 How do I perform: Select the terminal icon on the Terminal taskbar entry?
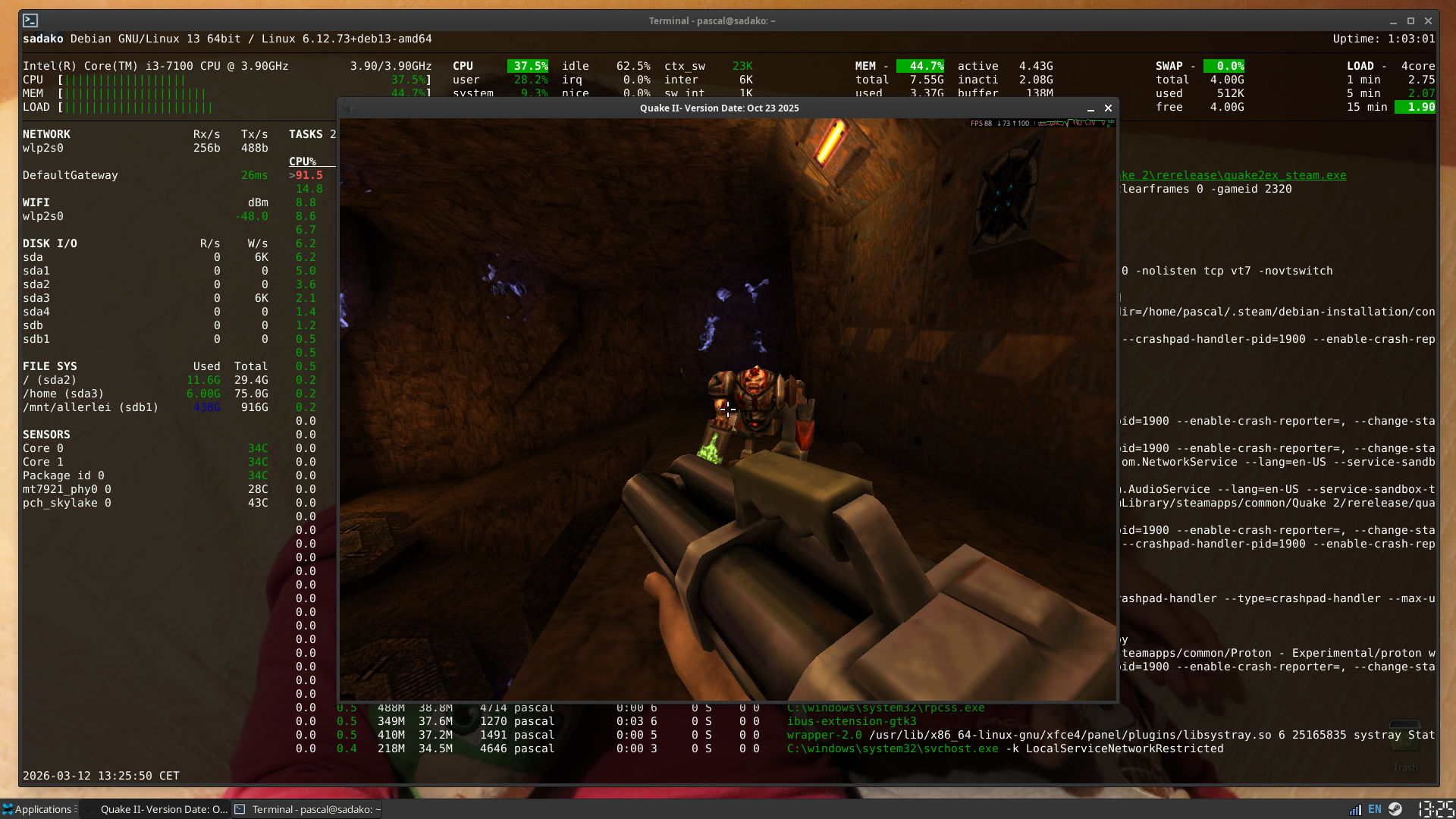coord(240,809)
